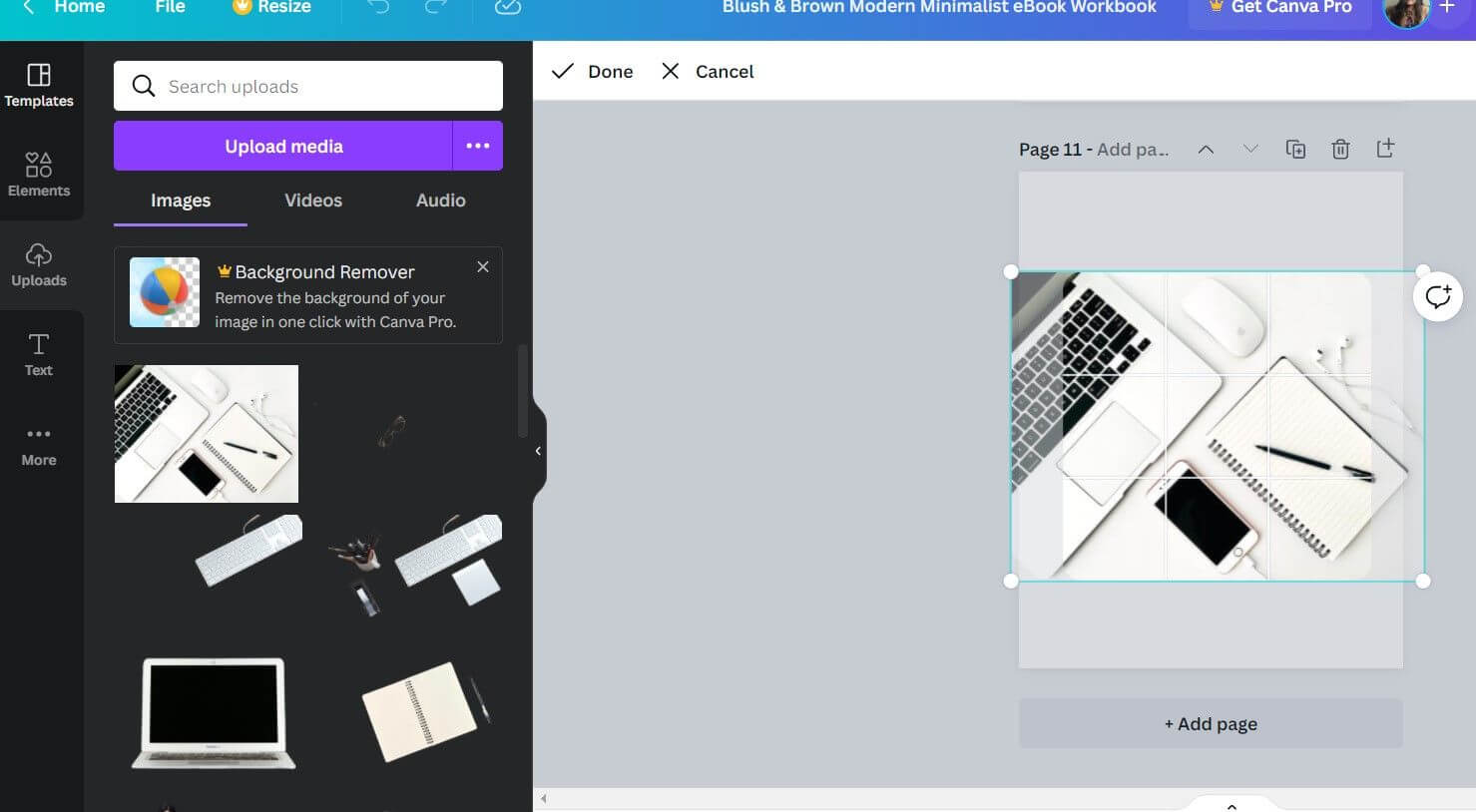
Task: Open the profile avatar menu
Action: pos(1407,10)
